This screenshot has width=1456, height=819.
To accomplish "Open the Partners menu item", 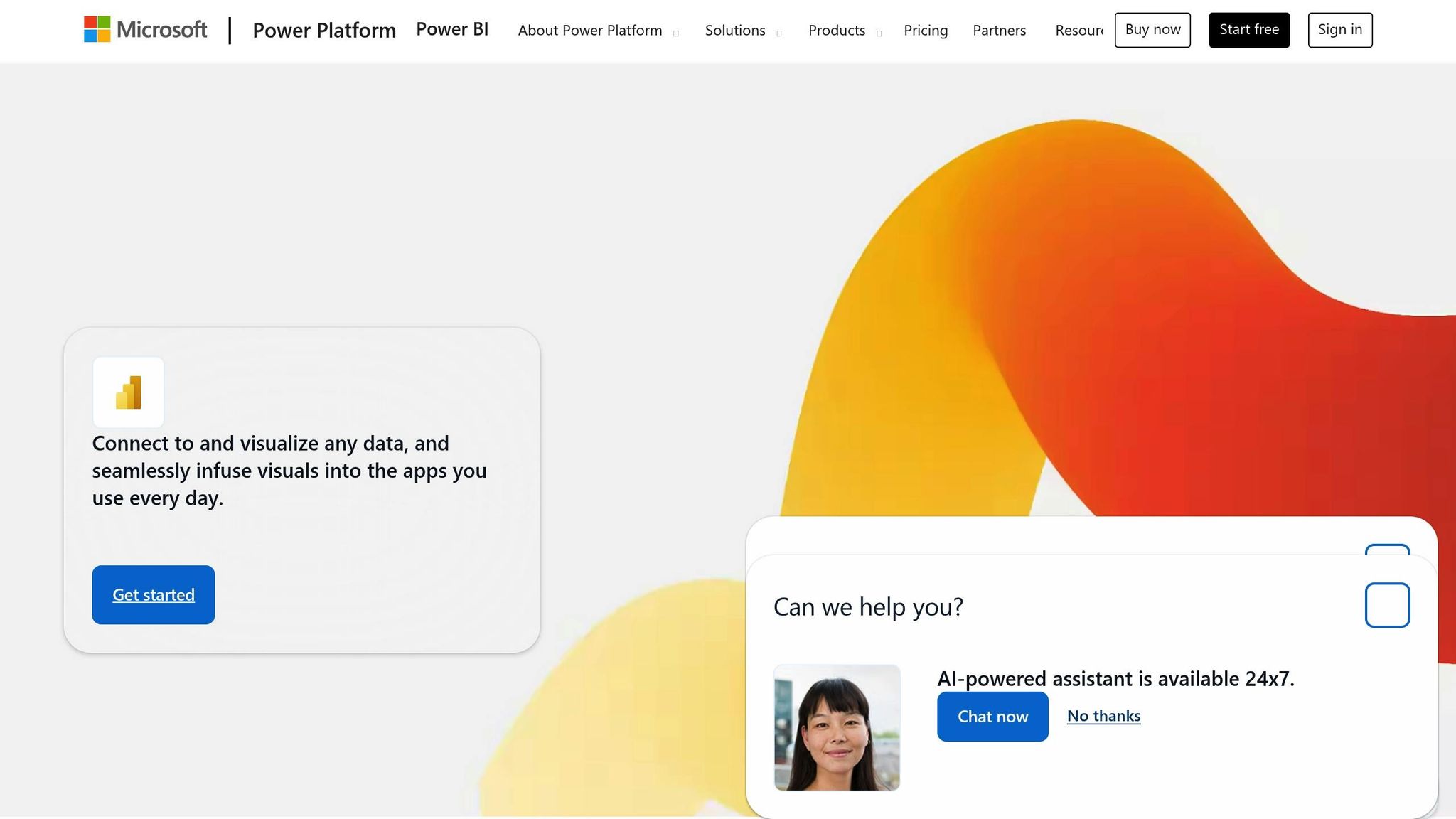I will click(999, 31).
